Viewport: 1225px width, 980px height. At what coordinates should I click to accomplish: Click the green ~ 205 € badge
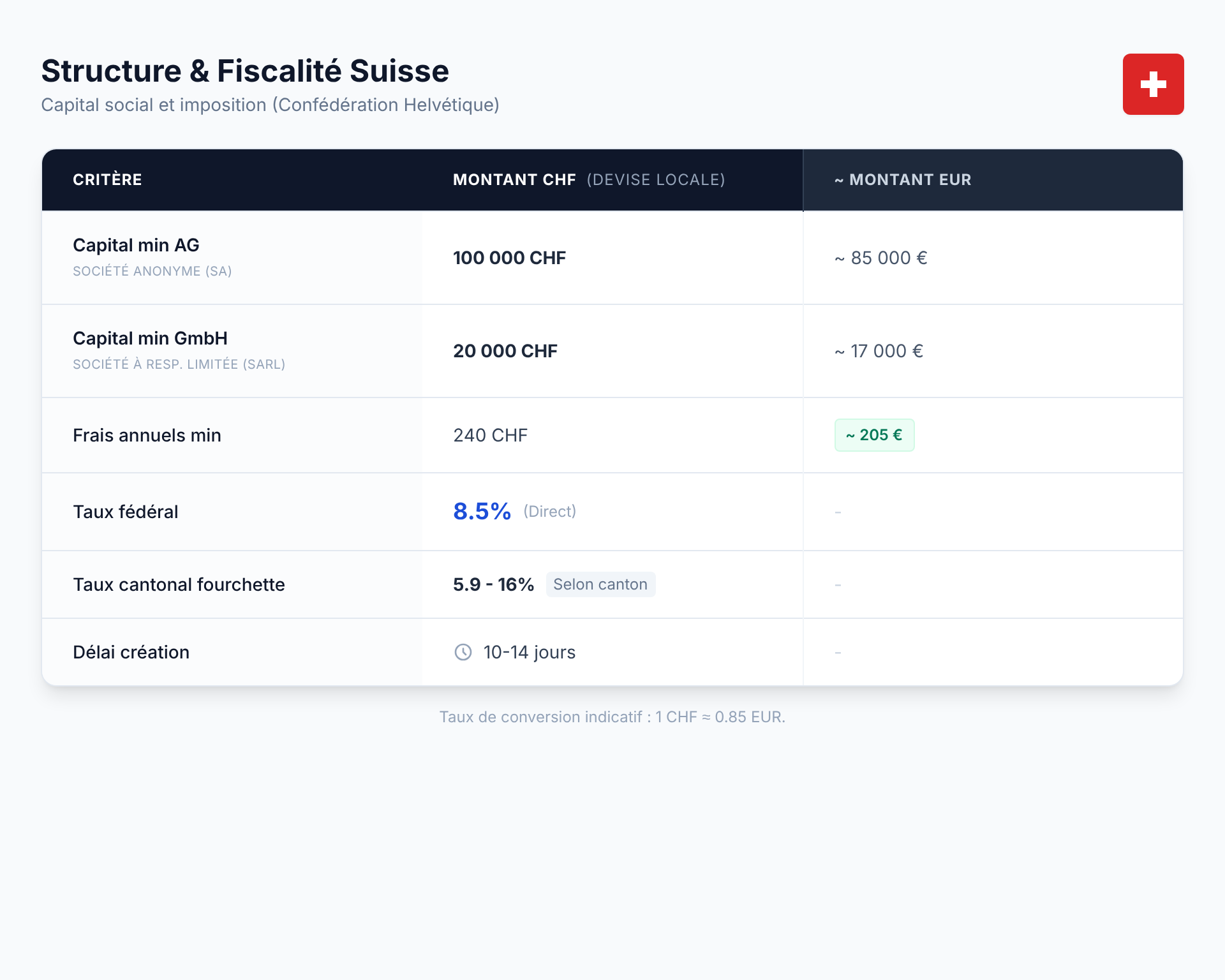[874, 435]
